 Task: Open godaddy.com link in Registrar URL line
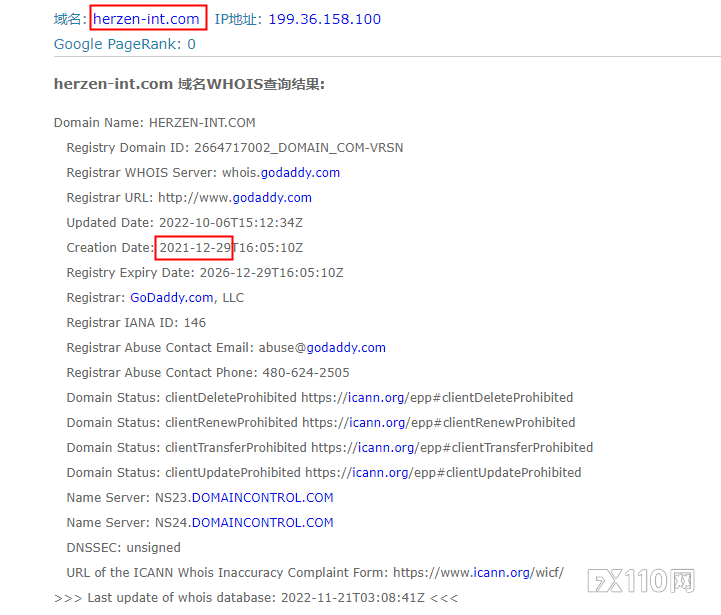(272, 197)
